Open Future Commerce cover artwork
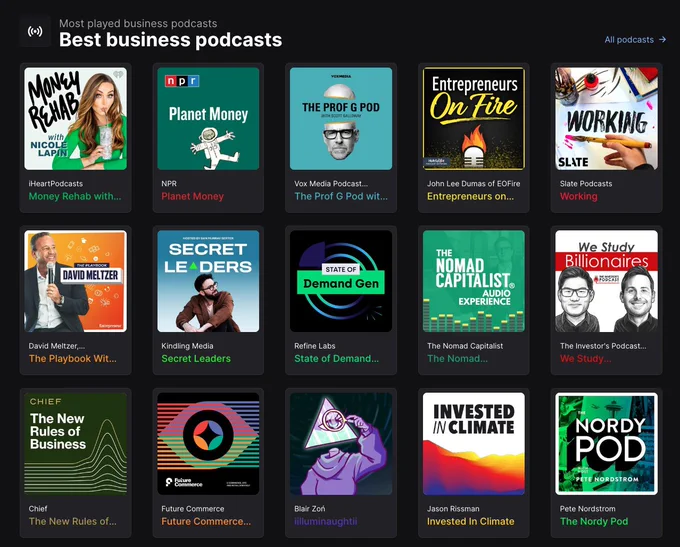Viewport: 680px width, 547px height. tap(208, 444)
